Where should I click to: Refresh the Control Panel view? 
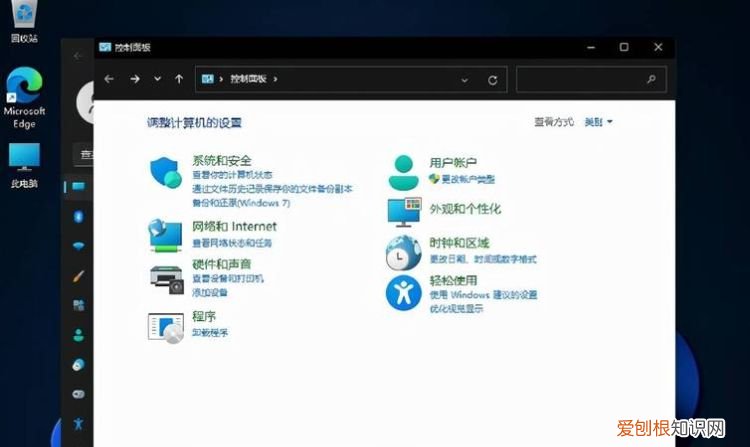pos(493,80)
